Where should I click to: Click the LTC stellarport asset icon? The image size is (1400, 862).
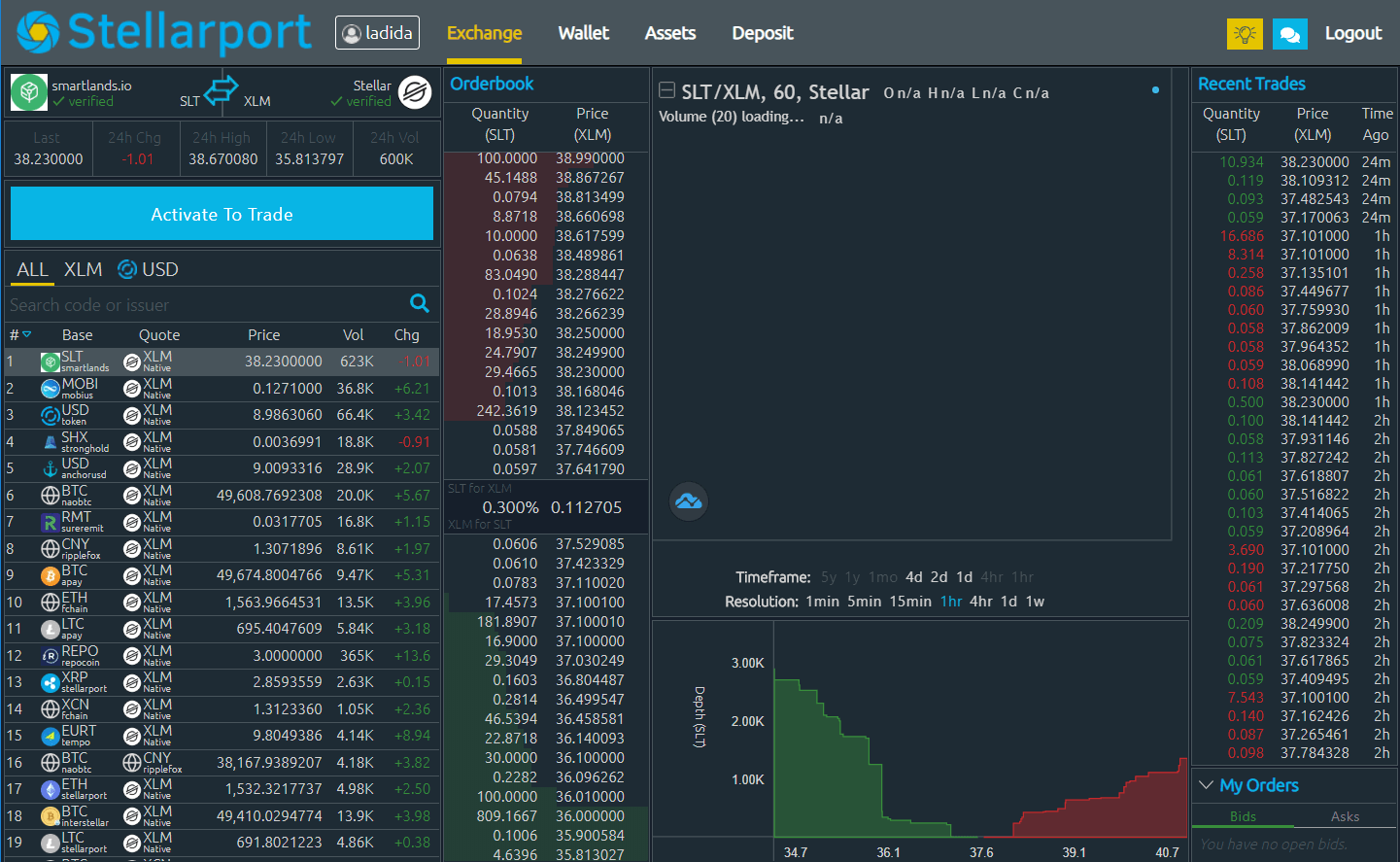(51, 843)
